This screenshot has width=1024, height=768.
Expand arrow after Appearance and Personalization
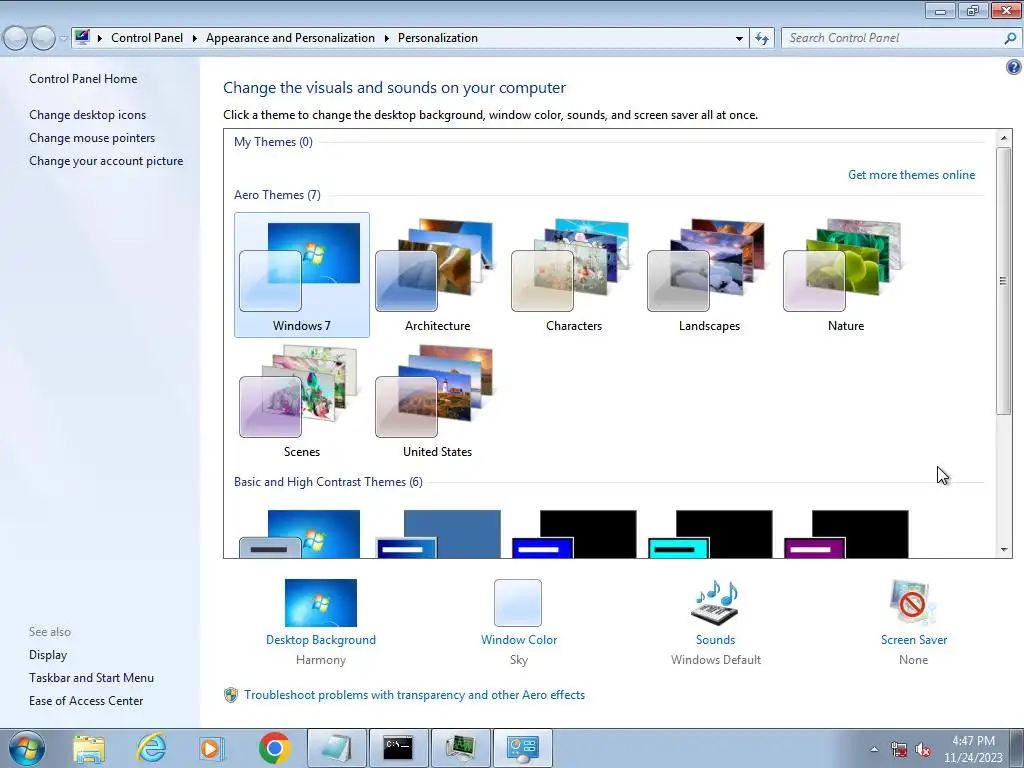pyautogui.click(x=387, y=39)
